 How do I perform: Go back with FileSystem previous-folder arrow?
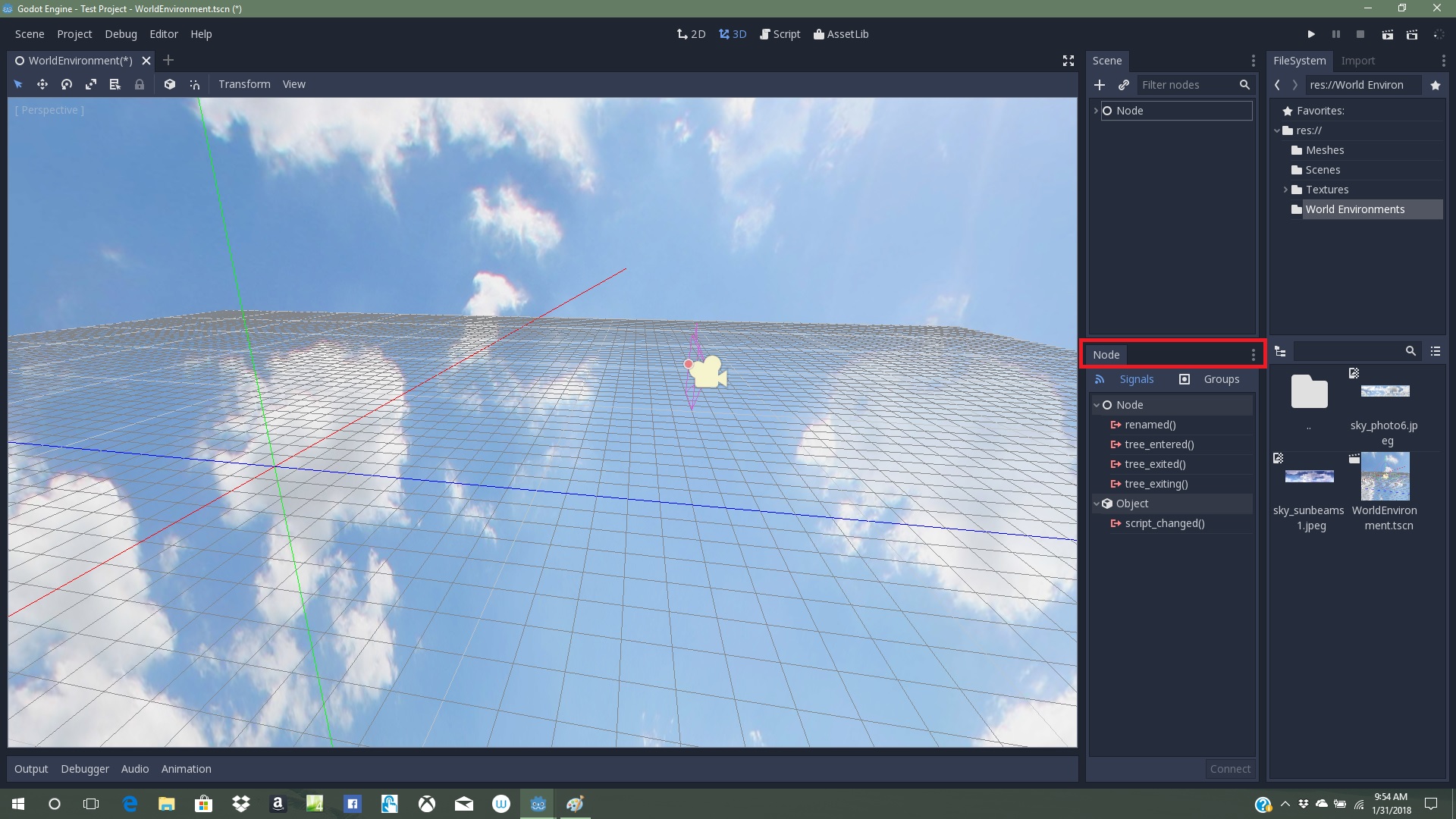pyautogui.click(x=1278, y=85)
